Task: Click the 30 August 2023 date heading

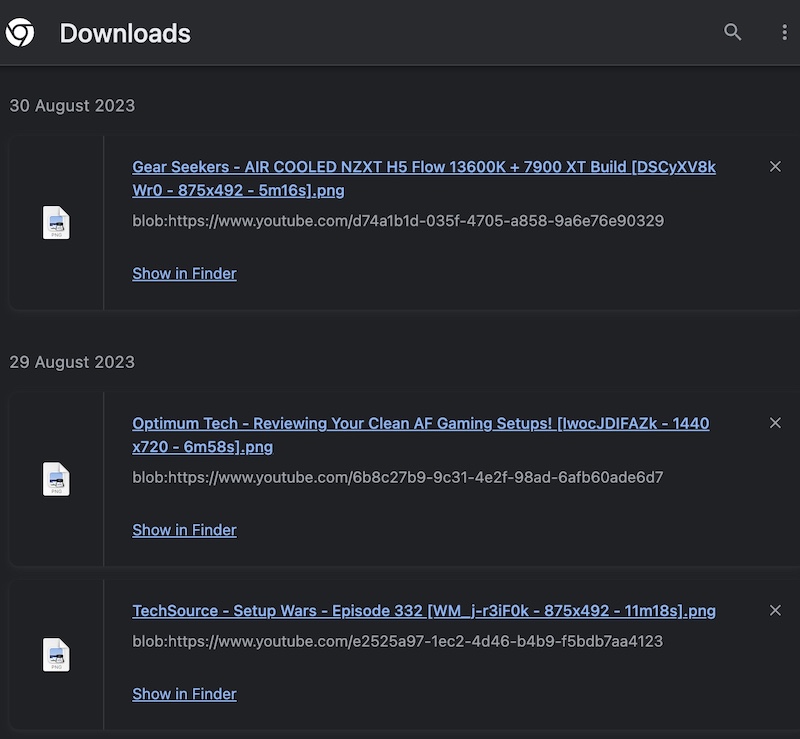Action: point(72,105)
